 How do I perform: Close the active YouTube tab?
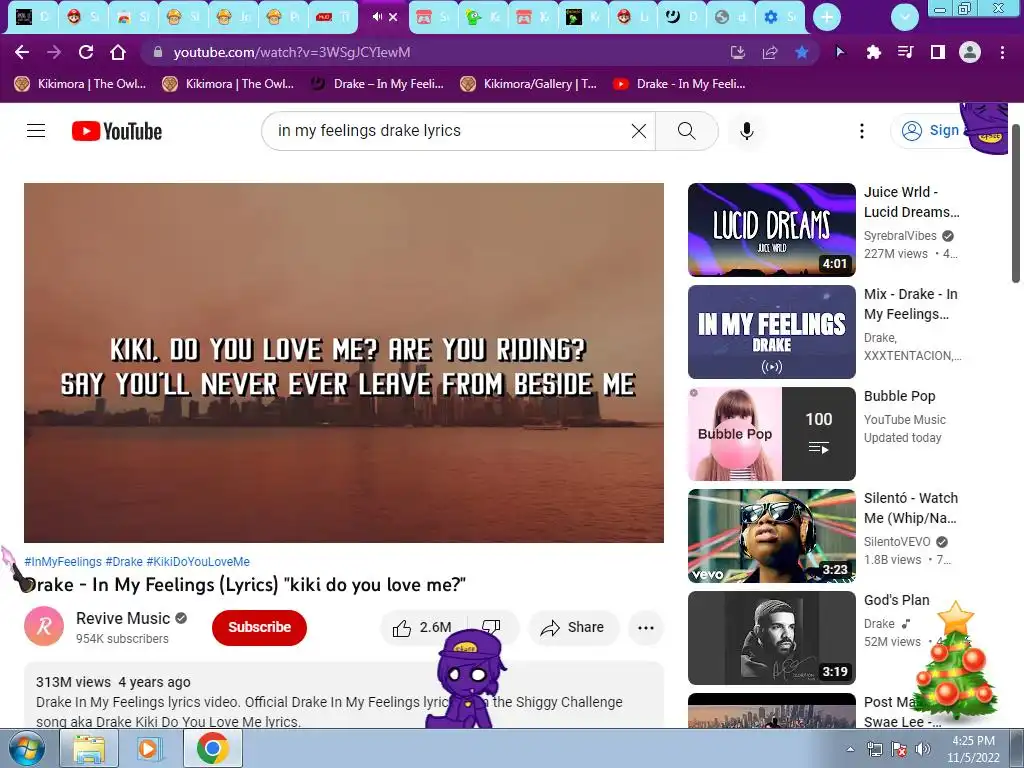pos(393,17)
